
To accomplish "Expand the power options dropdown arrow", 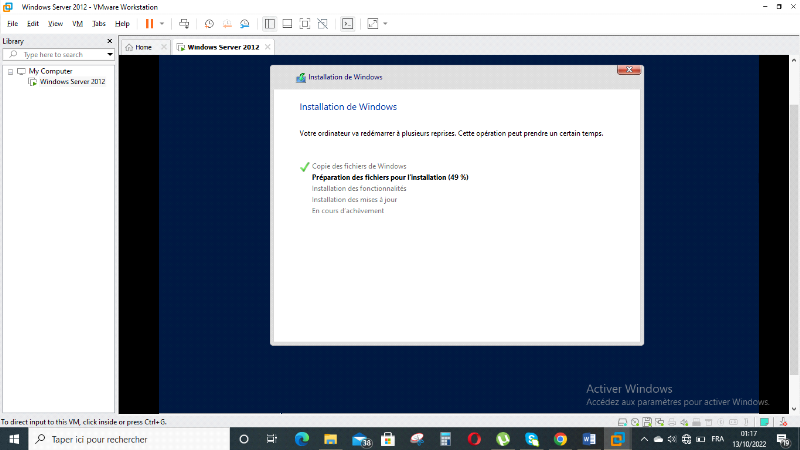I will click(162, 23).
